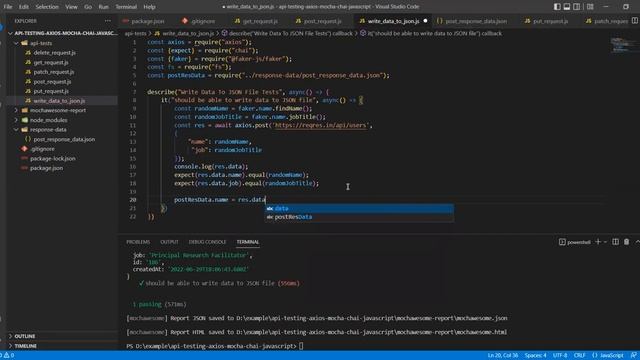Open the View menu
The height and width of the screenshot is (360, 640).
[71, 7]
